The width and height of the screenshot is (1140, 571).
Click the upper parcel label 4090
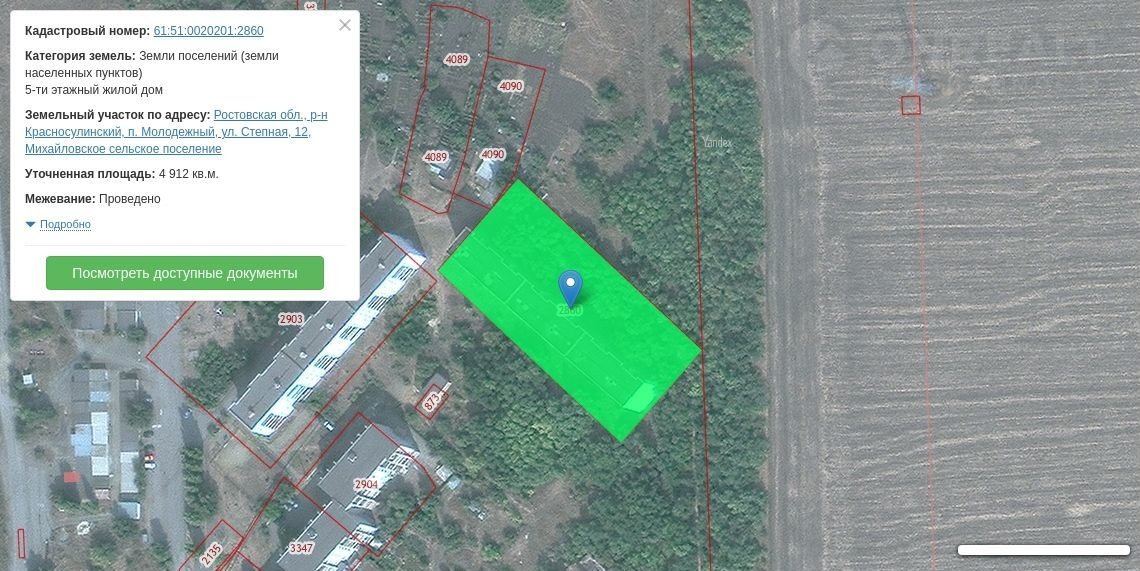pyautogui.click(x=510, y=86)
